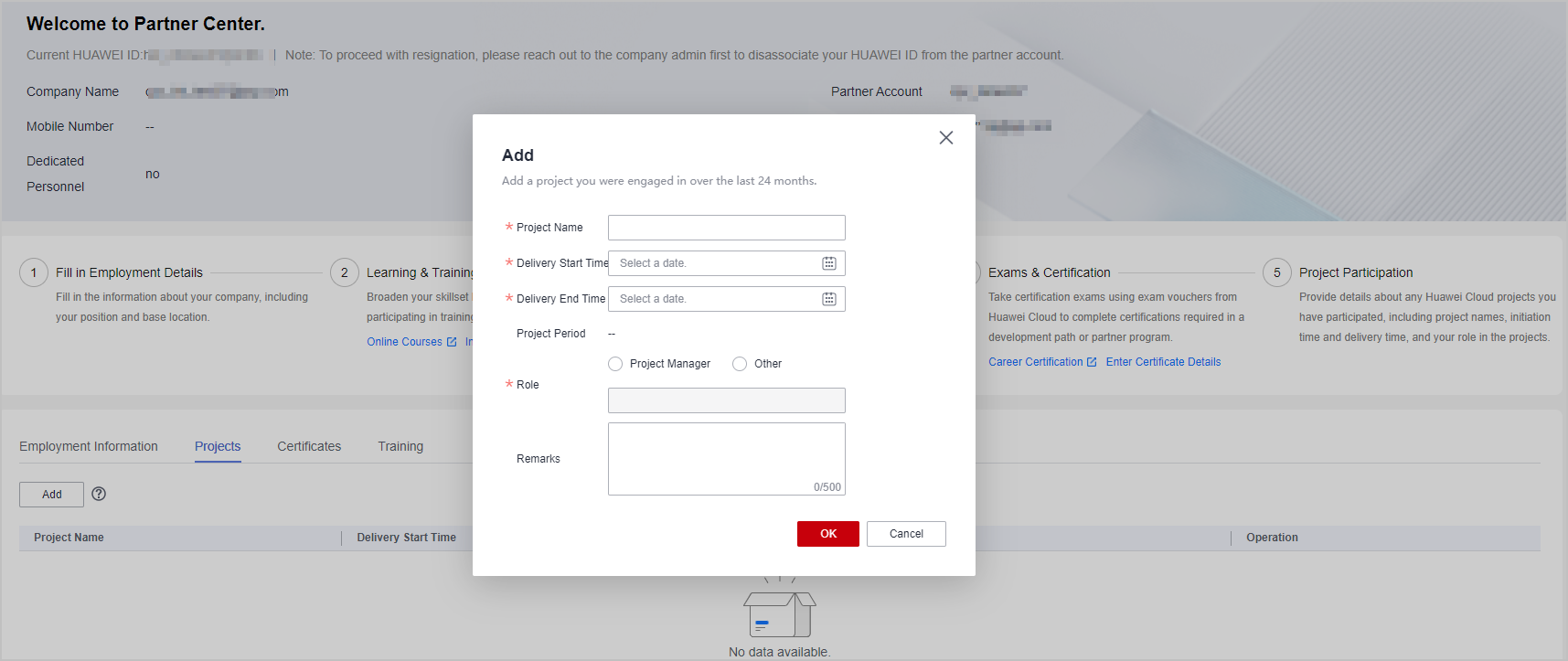Click the Fill in Employment Details title

(129, 272)
